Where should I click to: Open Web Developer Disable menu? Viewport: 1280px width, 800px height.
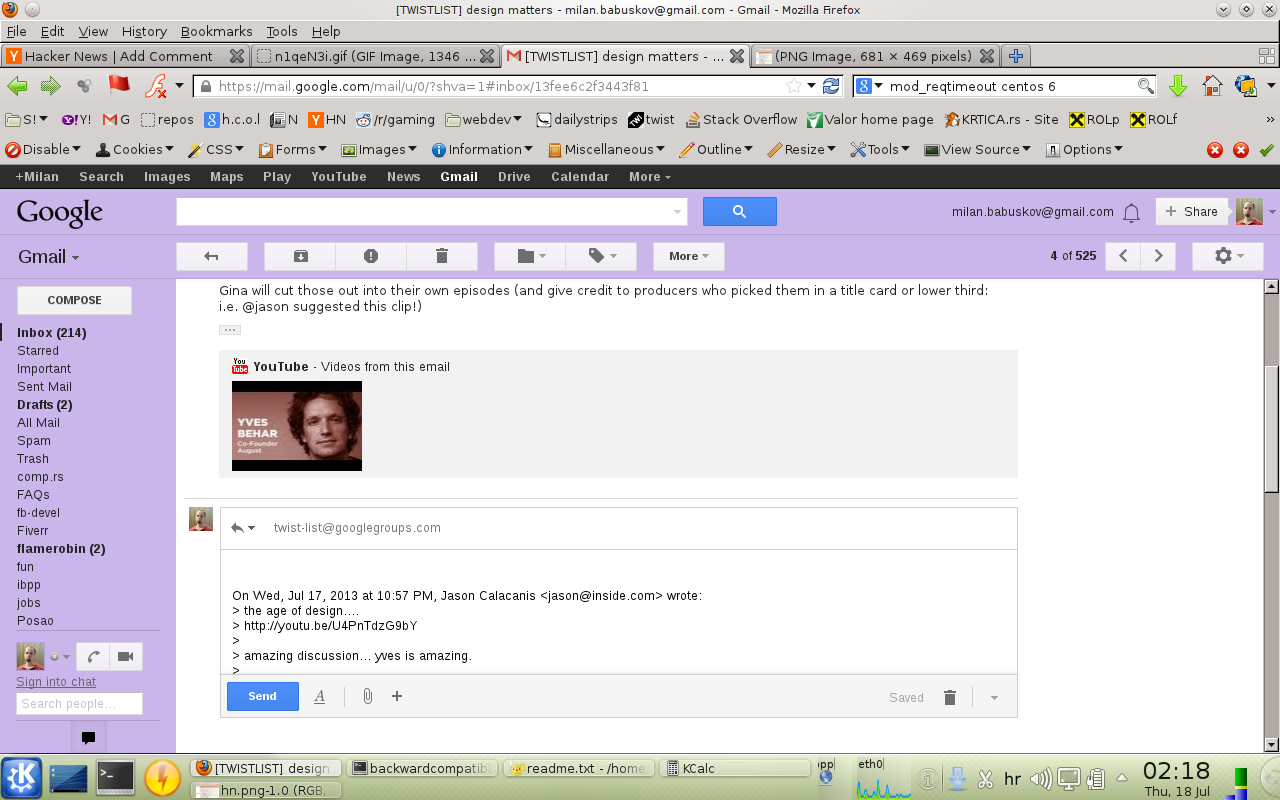[x=43, y=149]
